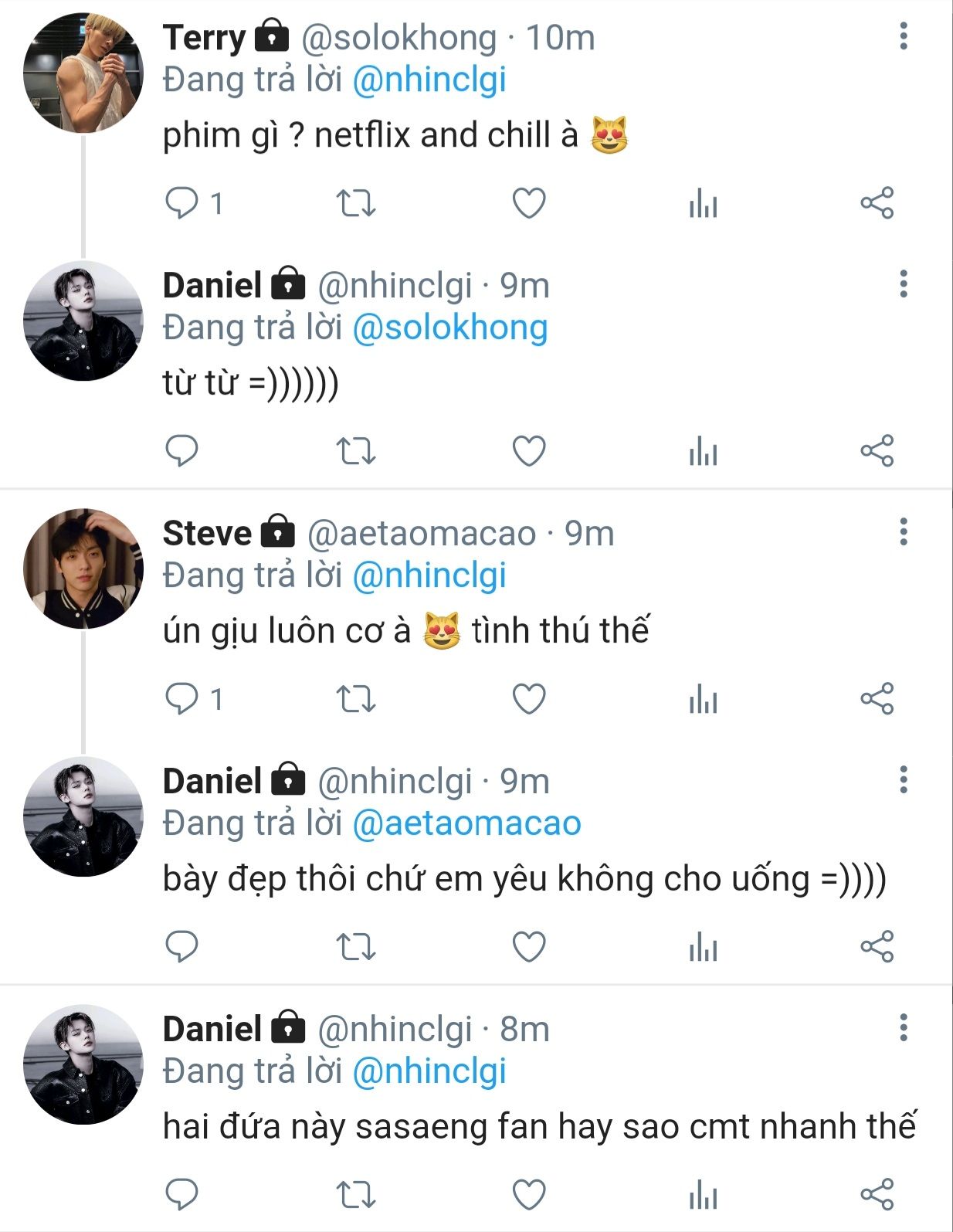953x1232 pixels.
Task: Reply to Steve's "ún gịu luôn" tweet
Action: (182, 699)
